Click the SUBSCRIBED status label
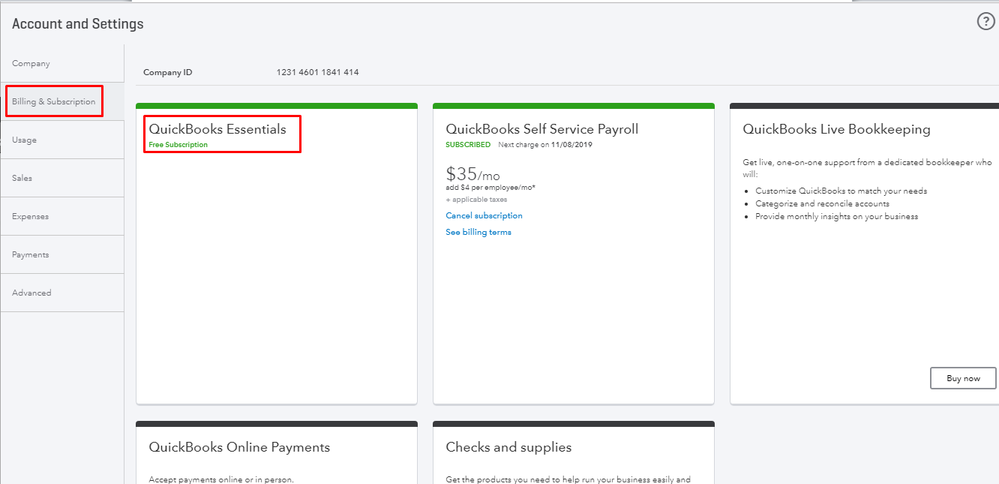Image resolution: width=999 pixels, height=484 pixels. pyautogui.click(x=468, y=145)
